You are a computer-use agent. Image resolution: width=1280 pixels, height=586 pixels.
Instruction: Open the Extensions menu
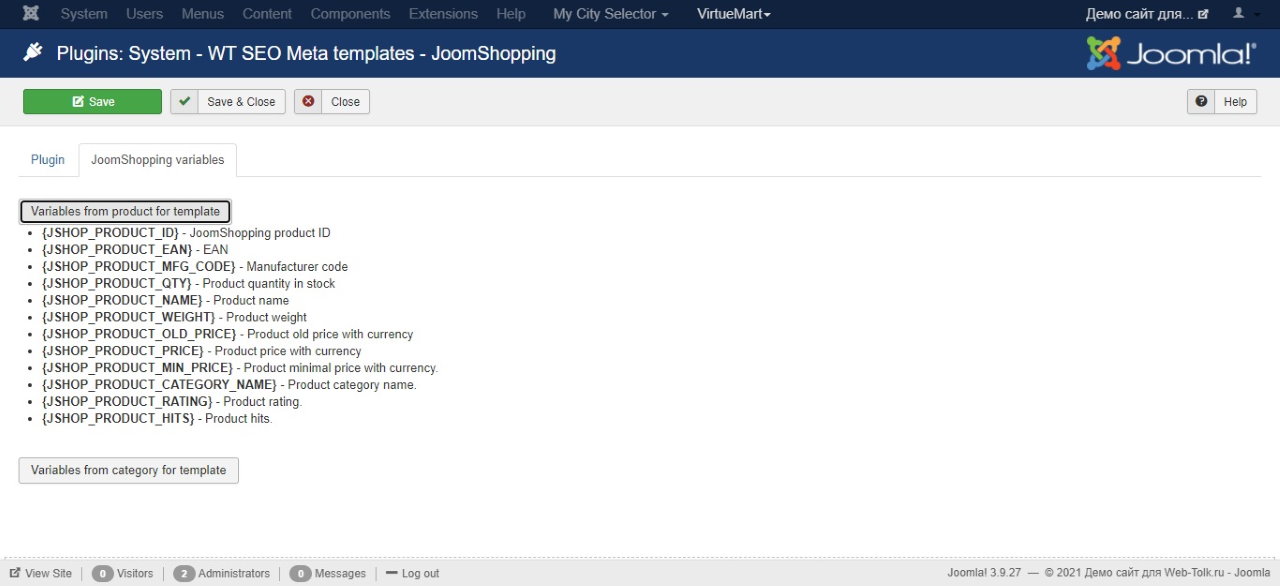coord(443,14)
